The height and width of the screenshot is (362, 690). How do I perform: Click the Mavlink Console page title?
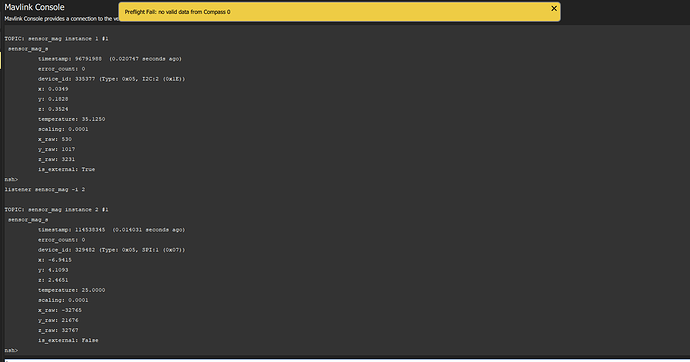tap(34, 7)
